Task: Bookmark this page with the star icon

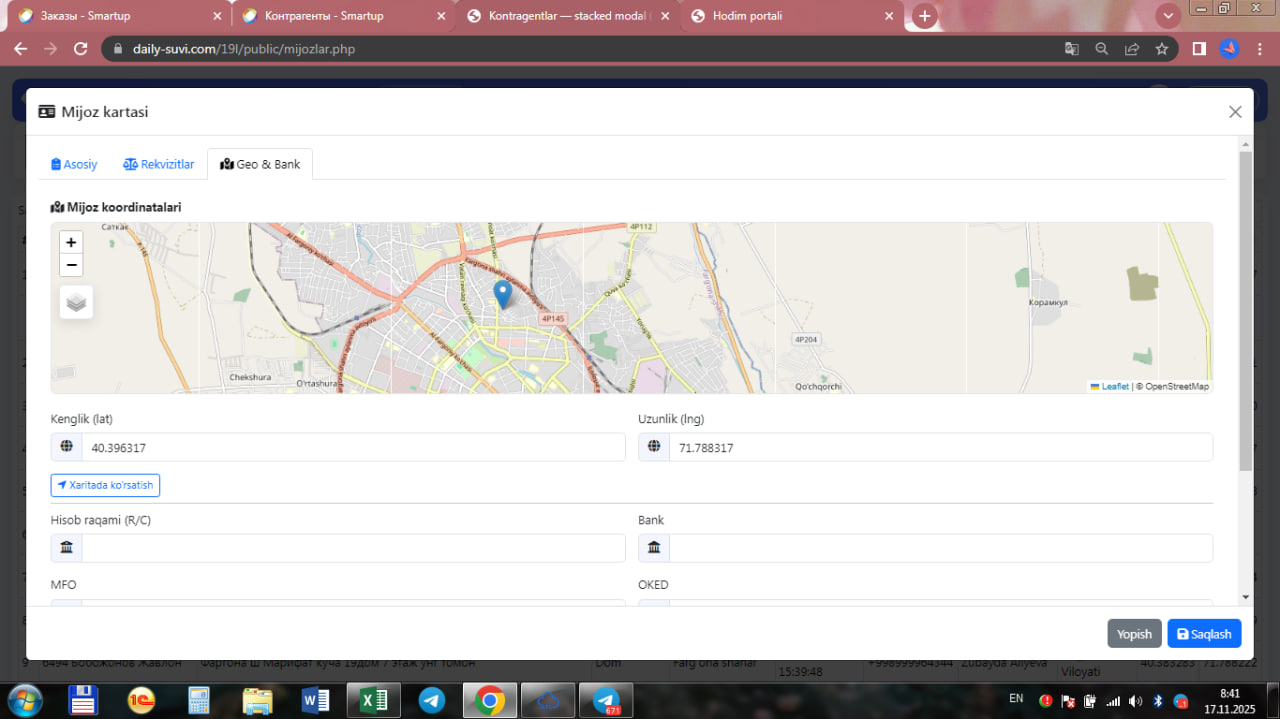Action: pos(1161,49)
